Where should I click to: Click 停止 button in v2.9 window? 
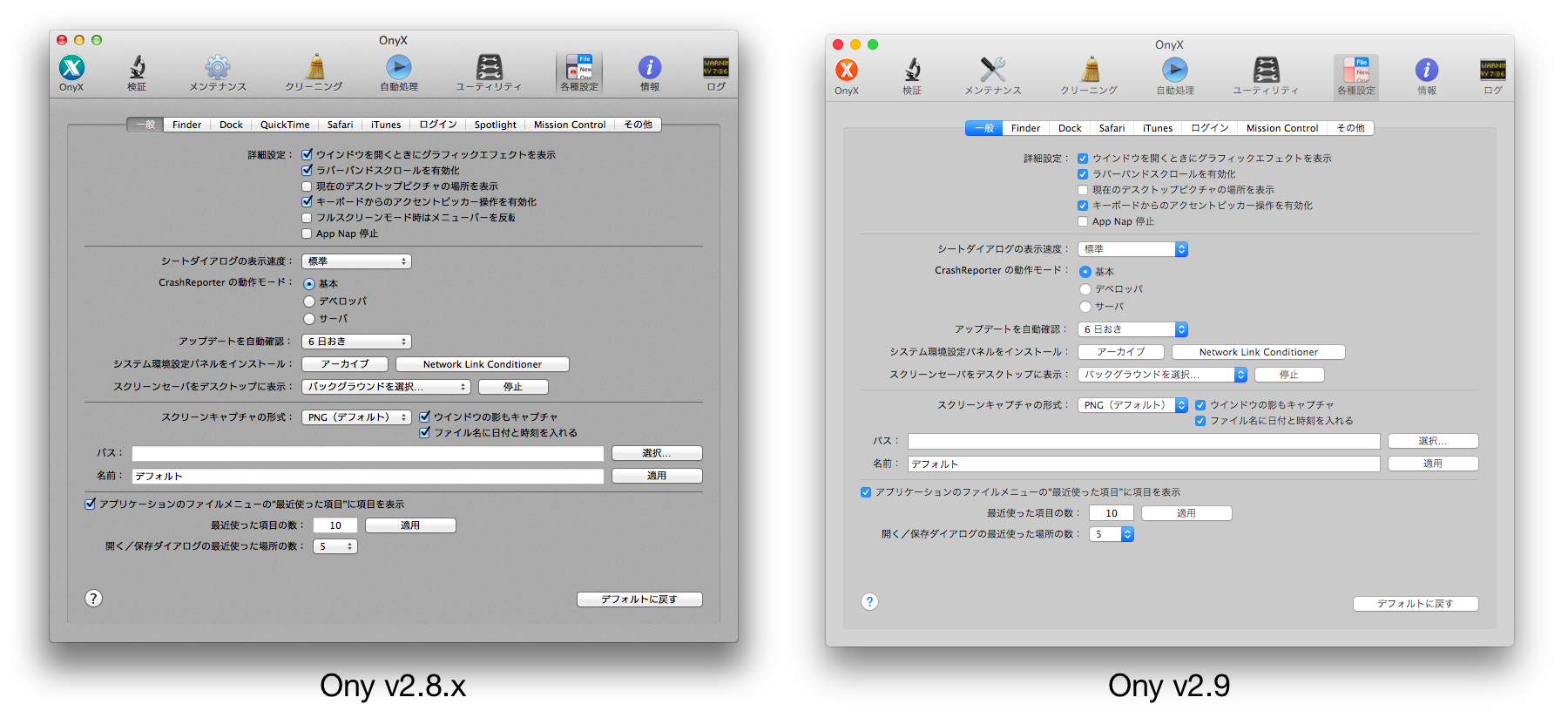point(1289,375)
